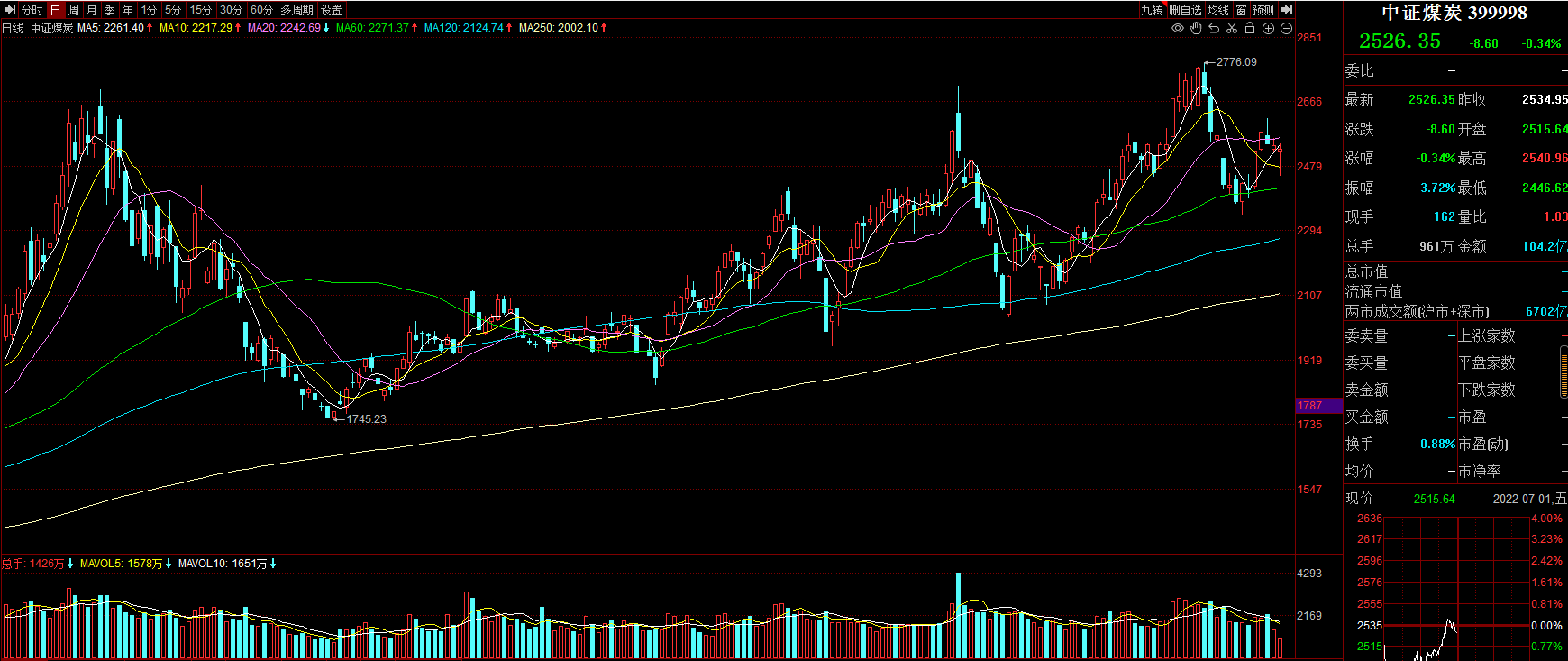
Task: Select the 季 quarterly period tab
Action: tap(110, 10)
